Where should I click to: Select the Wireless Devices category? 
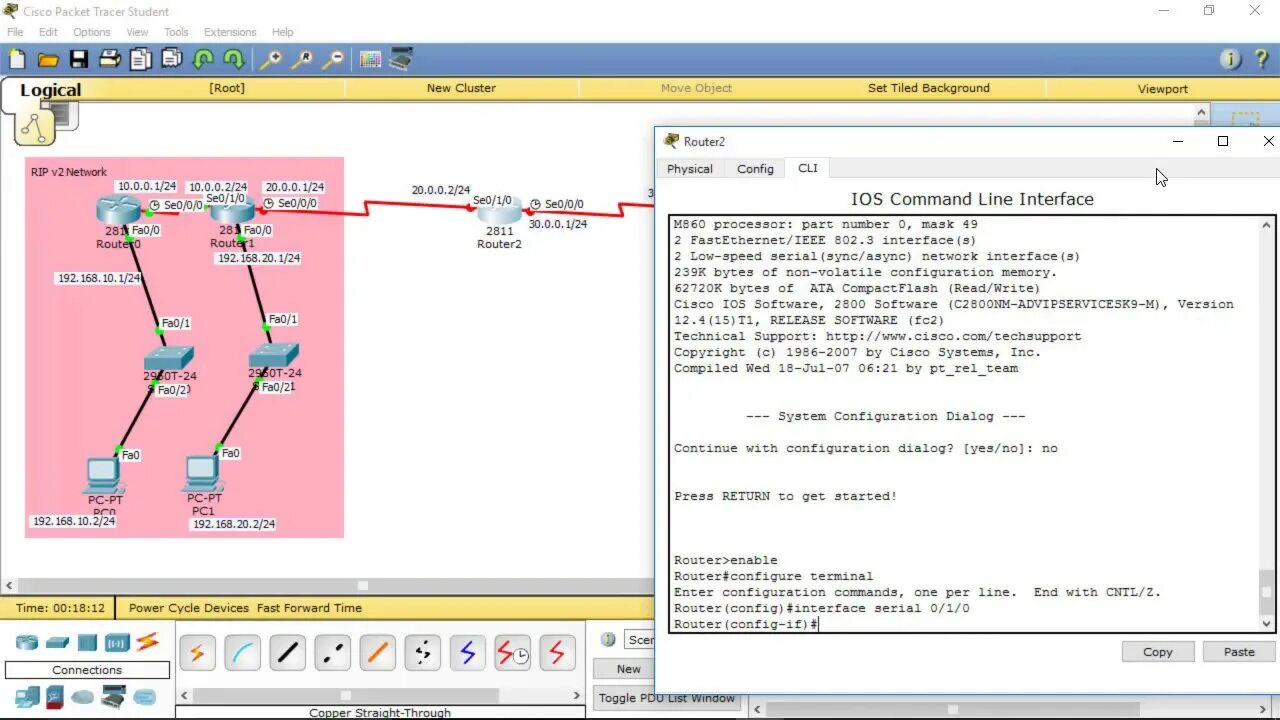click(x=117, y=642)
